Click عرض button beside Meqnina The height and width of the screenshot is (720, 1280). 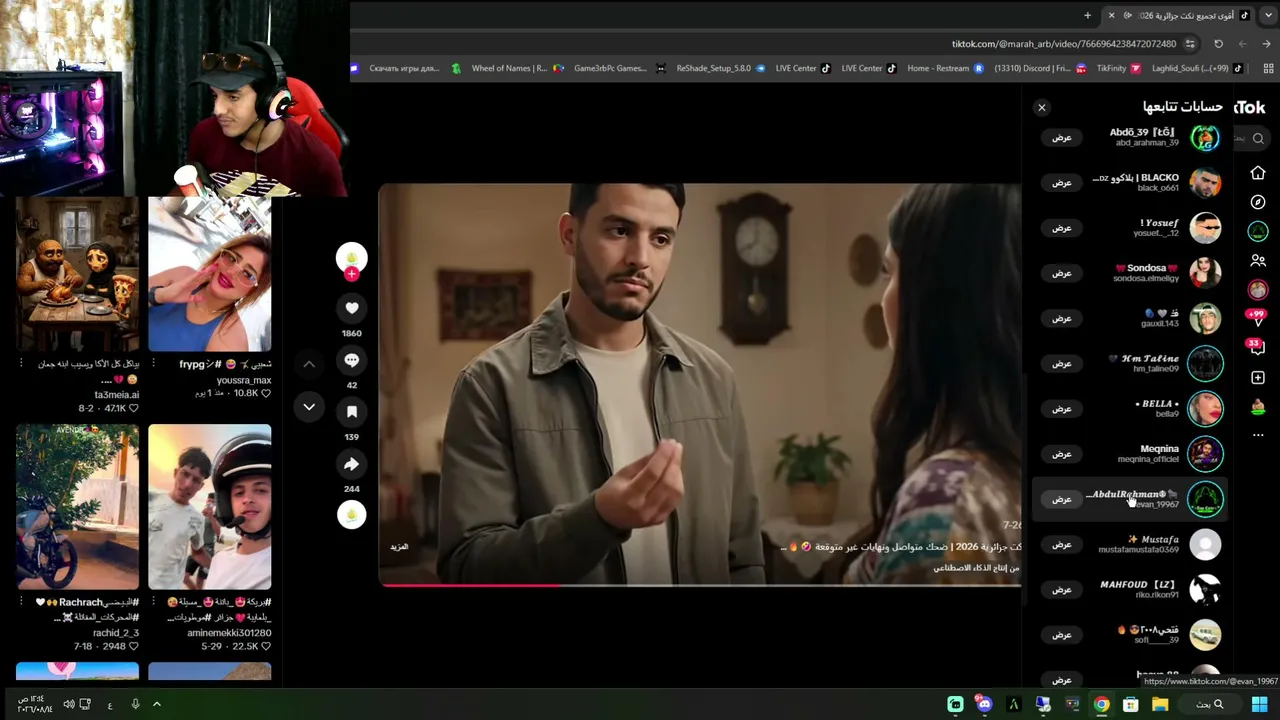point(1062,454)
